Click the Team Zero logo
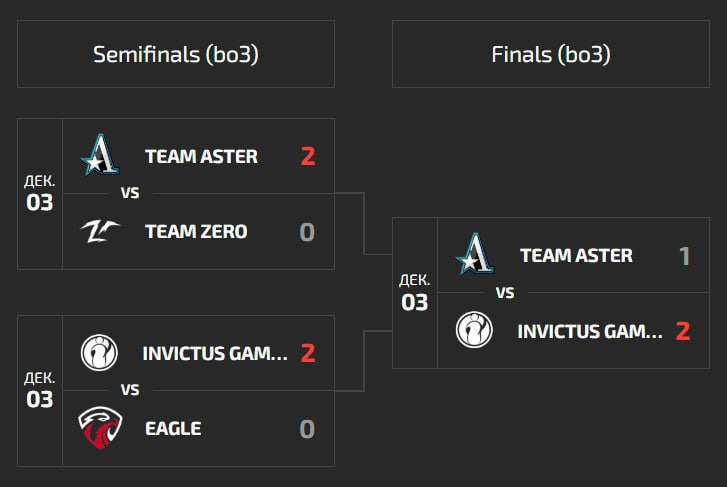The image size is (727, 487). (x=100, y=231)
